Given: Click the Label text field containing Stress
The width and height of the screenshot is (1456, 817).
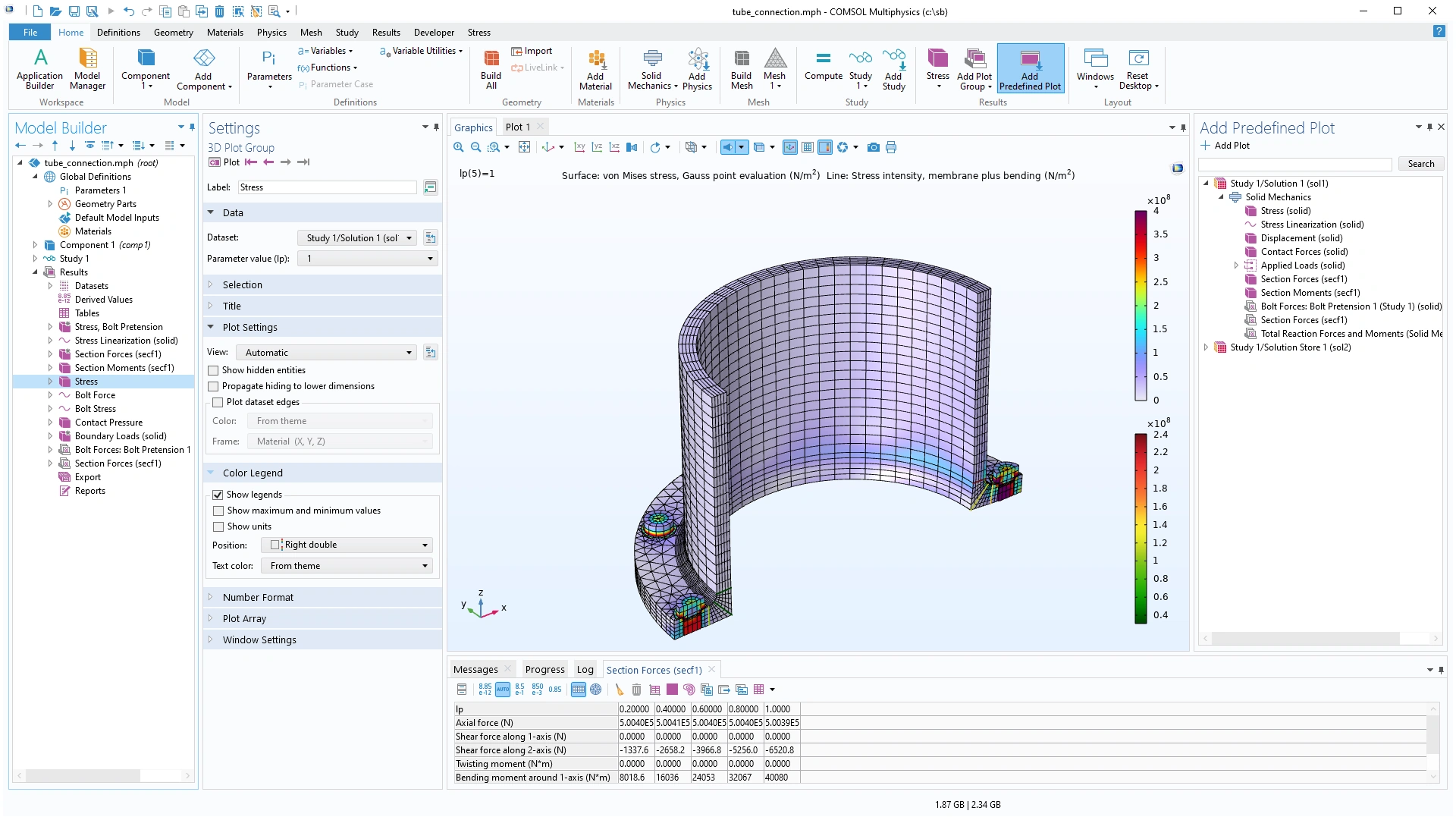Looking at the screenshot, I should pos(327,187).
